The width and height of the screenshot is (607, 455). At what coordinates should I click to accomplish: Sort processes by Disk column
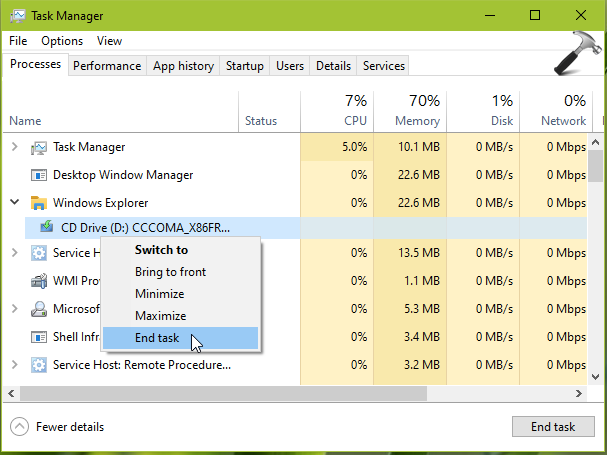tap(483, 112)
